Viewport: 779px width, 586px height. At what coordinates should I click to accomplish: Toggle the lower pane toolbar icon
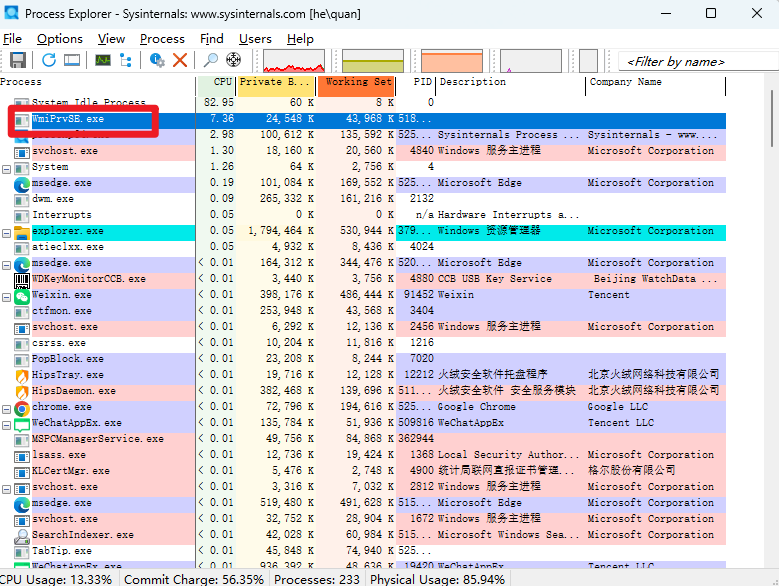coord(72,61)
